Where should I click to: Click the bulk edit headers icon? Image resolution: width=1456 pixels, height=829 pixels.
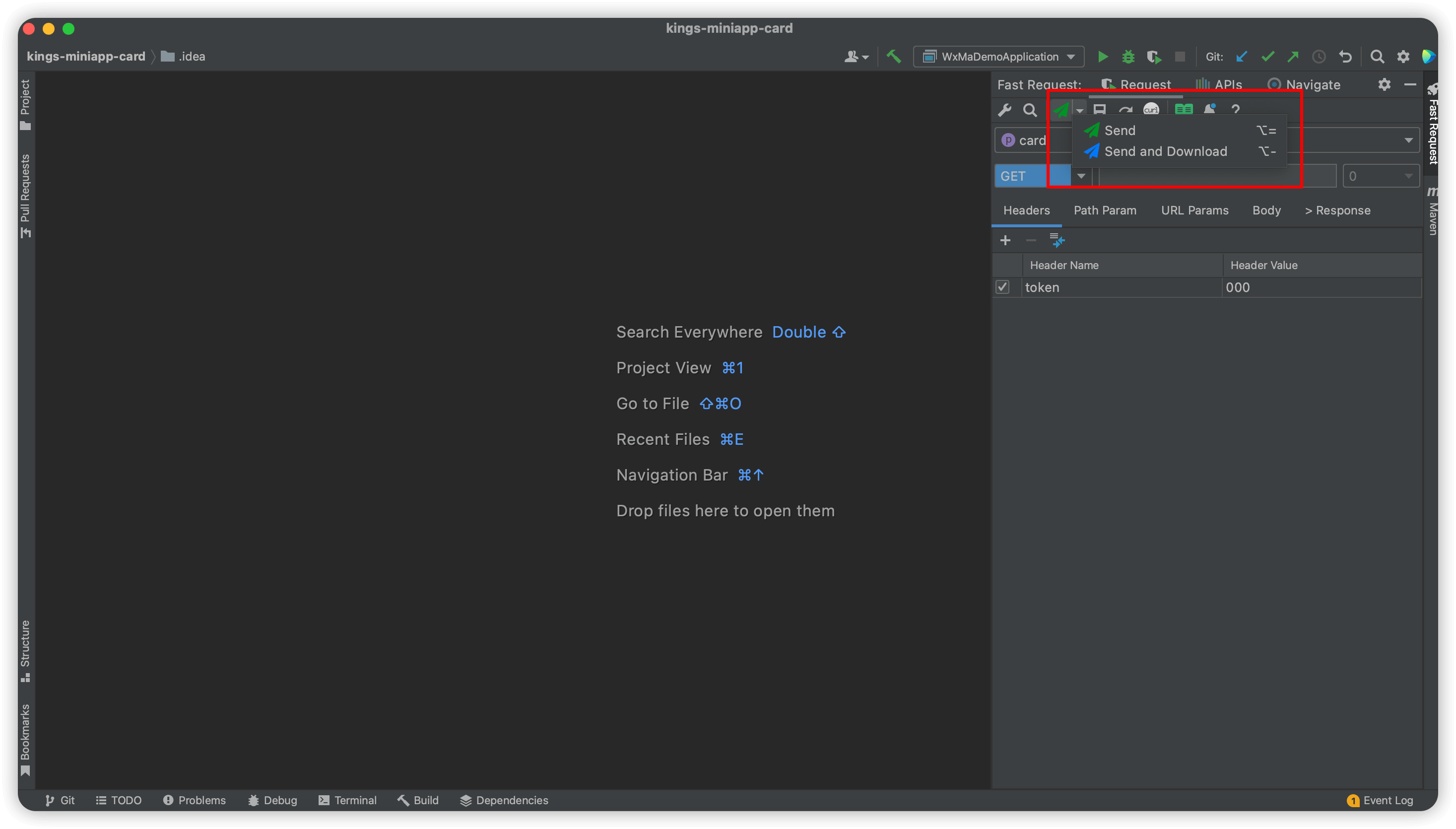coord(1057,240)
